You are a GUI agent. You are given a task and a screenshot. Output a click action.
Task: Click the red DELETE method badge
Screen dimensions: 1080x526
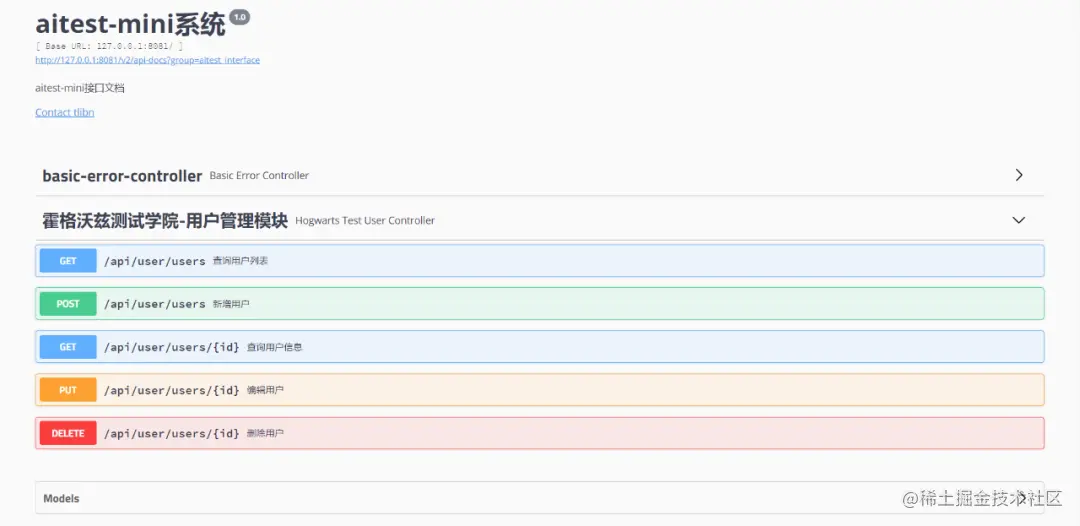click(x=68, y=433)
